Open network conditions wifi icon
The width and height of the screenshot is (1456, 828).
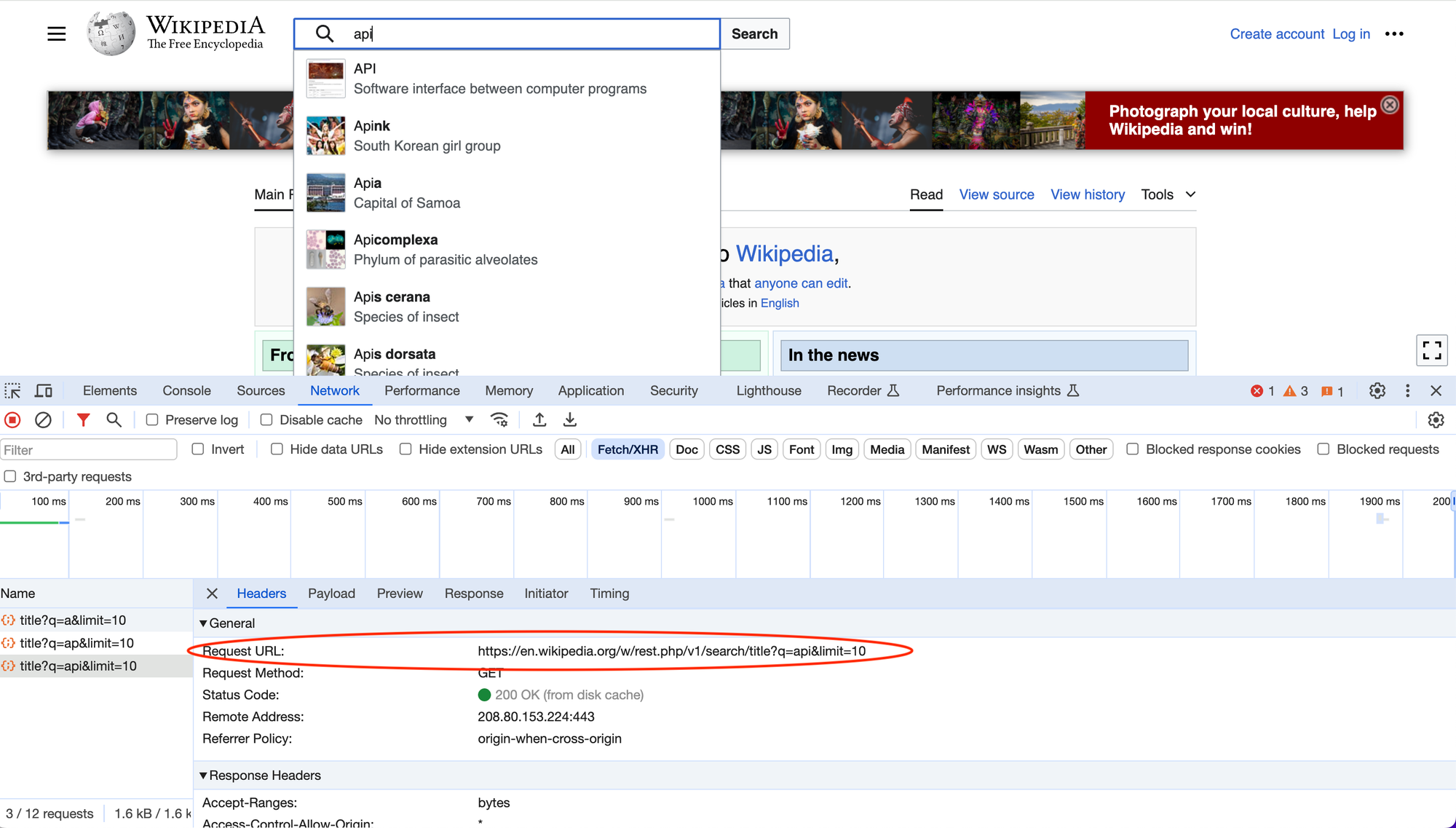(499, 420)
